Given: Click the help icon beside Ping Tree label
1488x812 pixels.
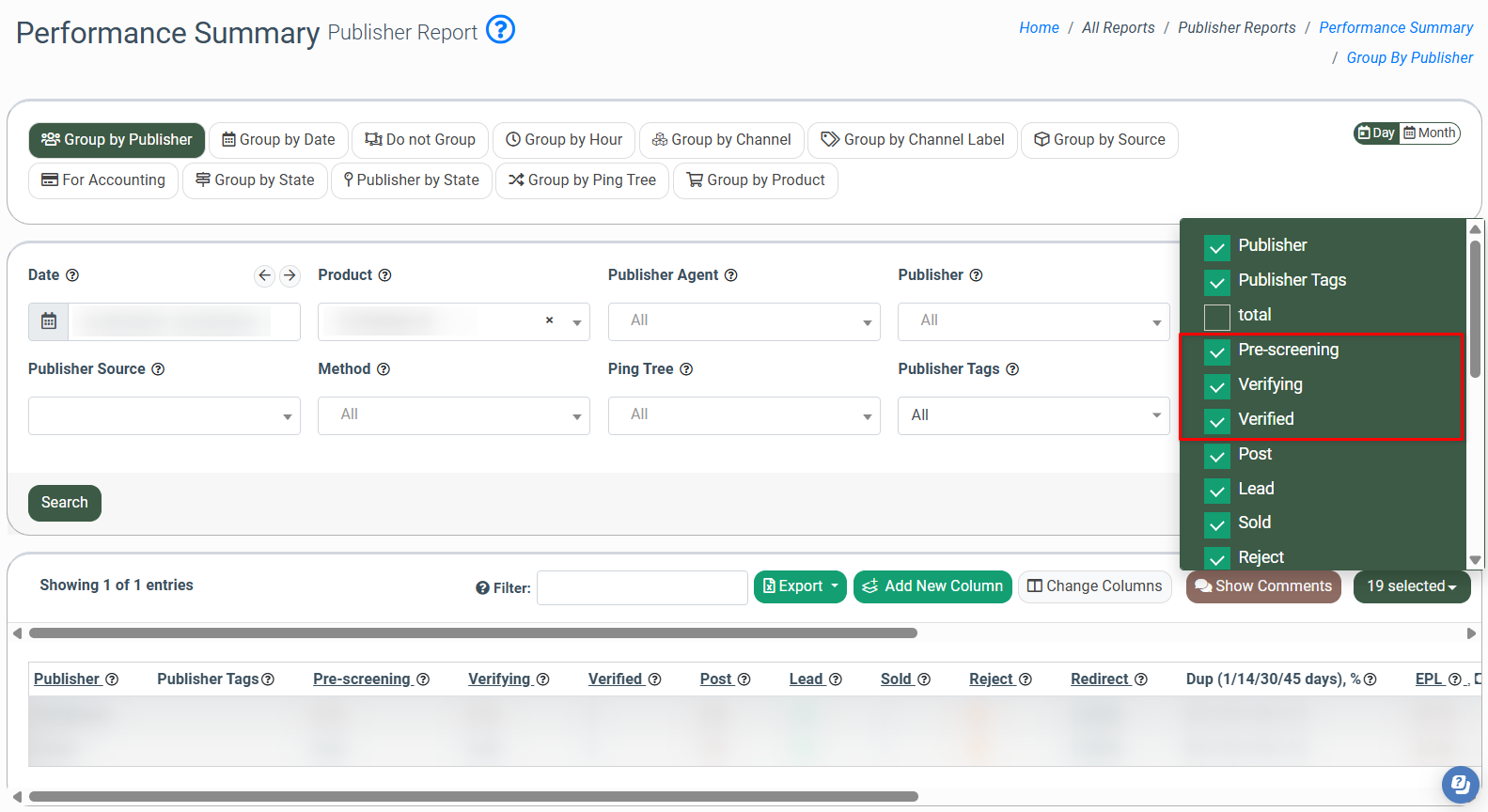Looking at the screenshot, I should click(686, 369).
